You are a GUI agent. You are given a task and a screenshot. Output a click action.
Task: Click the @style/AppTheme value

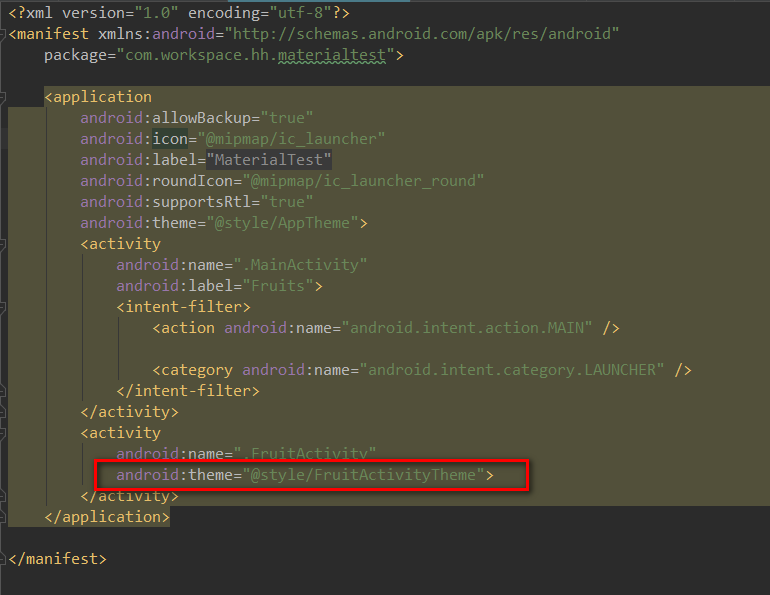(x=282, y=223)
